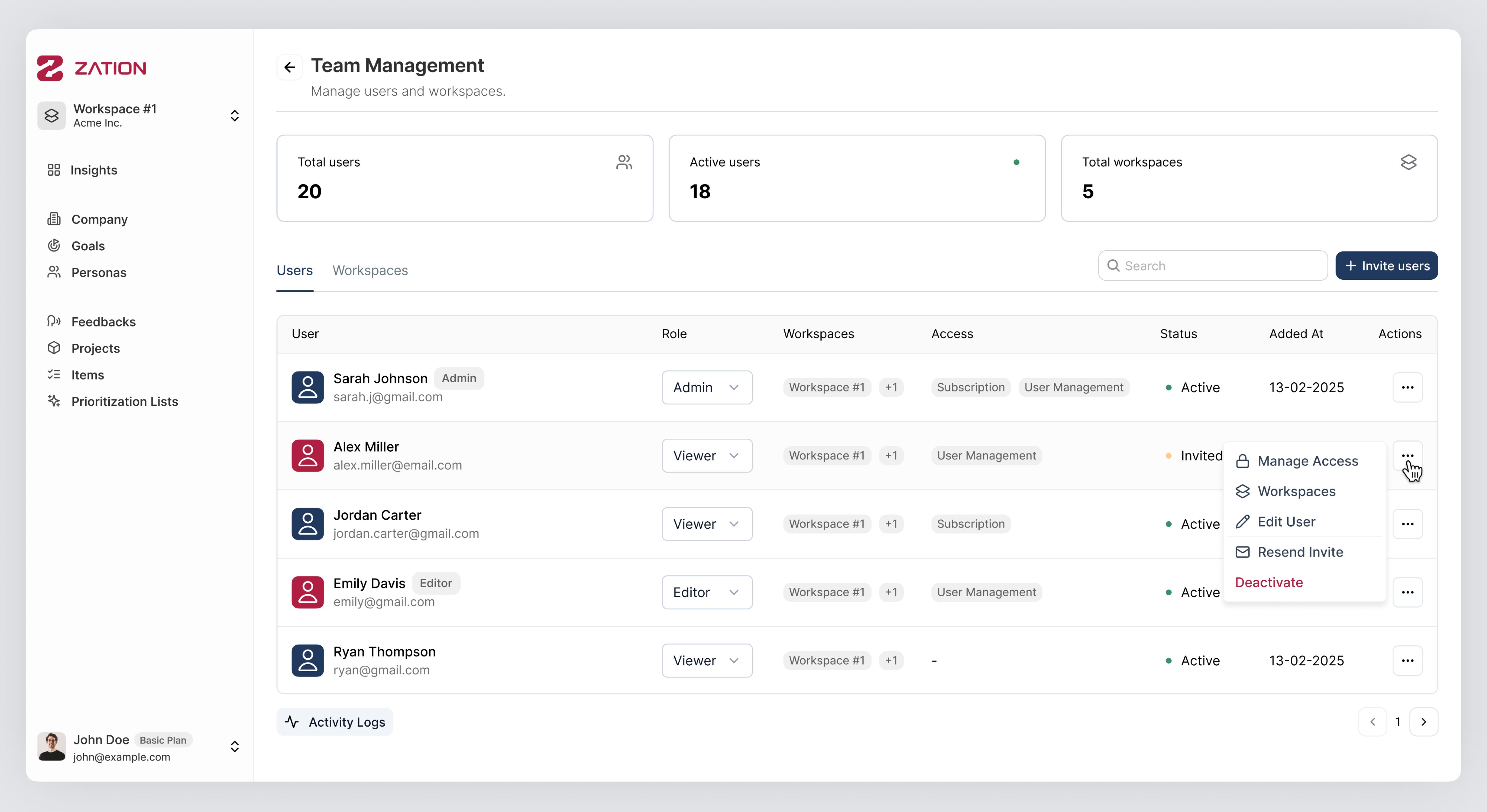
Task: Go to next page of users
Action: click(1423, 722)
